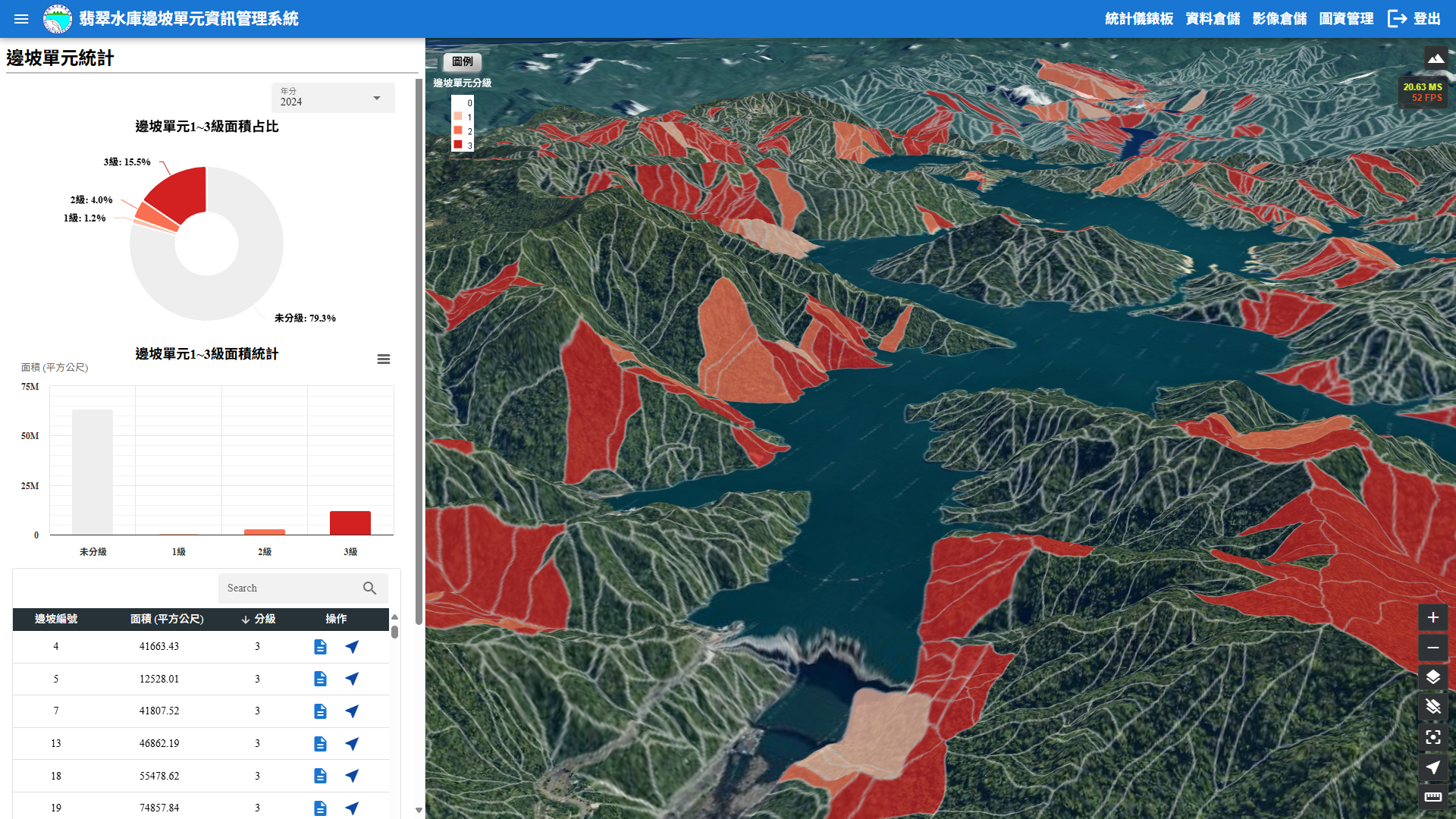Open the 年分 2024 year dropdown
The width and height of the screenshot is (1456, 819).
pyautogui.click(x=333, y=98)
